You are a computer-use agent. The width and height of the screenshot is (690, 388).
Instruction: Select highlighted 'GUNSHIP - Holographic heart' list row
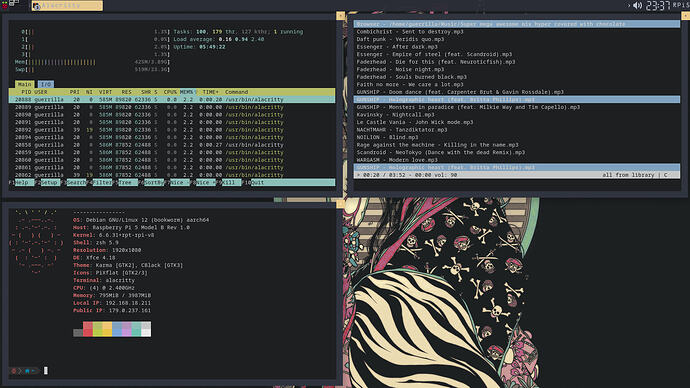(x=517, y=99)
